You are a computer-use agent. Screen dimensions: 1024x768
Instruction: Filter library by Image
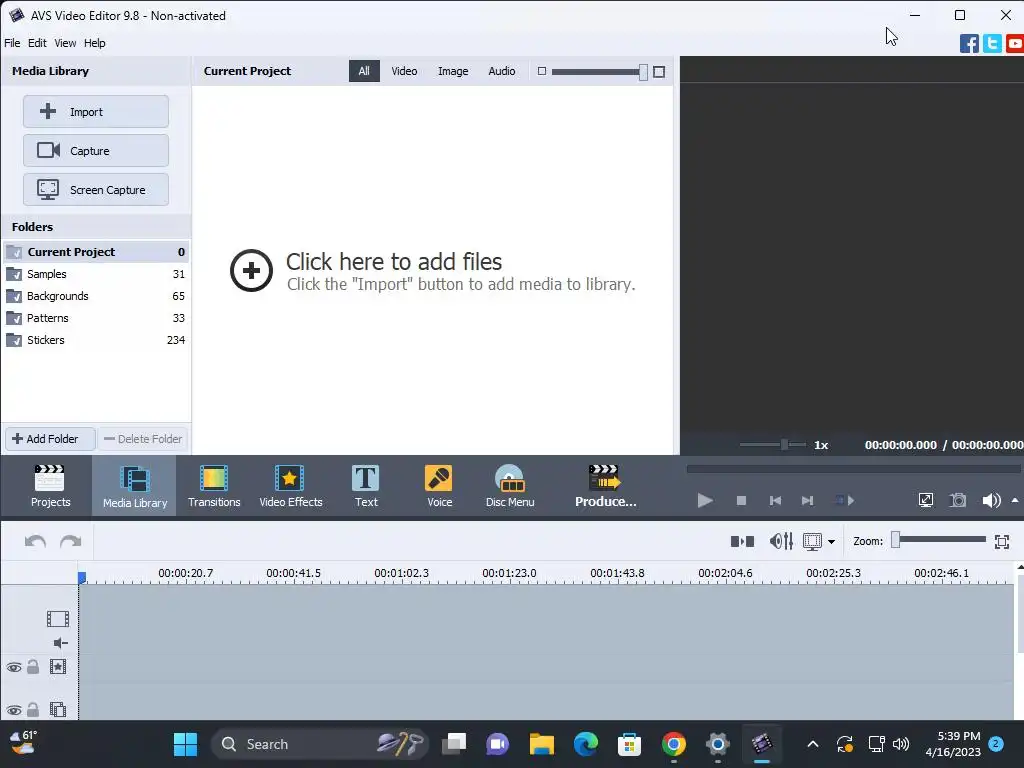tap(453, 71)
